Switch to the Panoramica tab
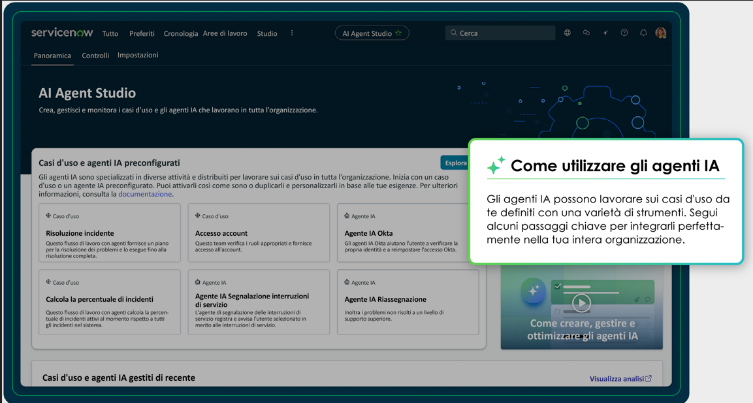Screen dimensions: 753x403 (52, 56)
